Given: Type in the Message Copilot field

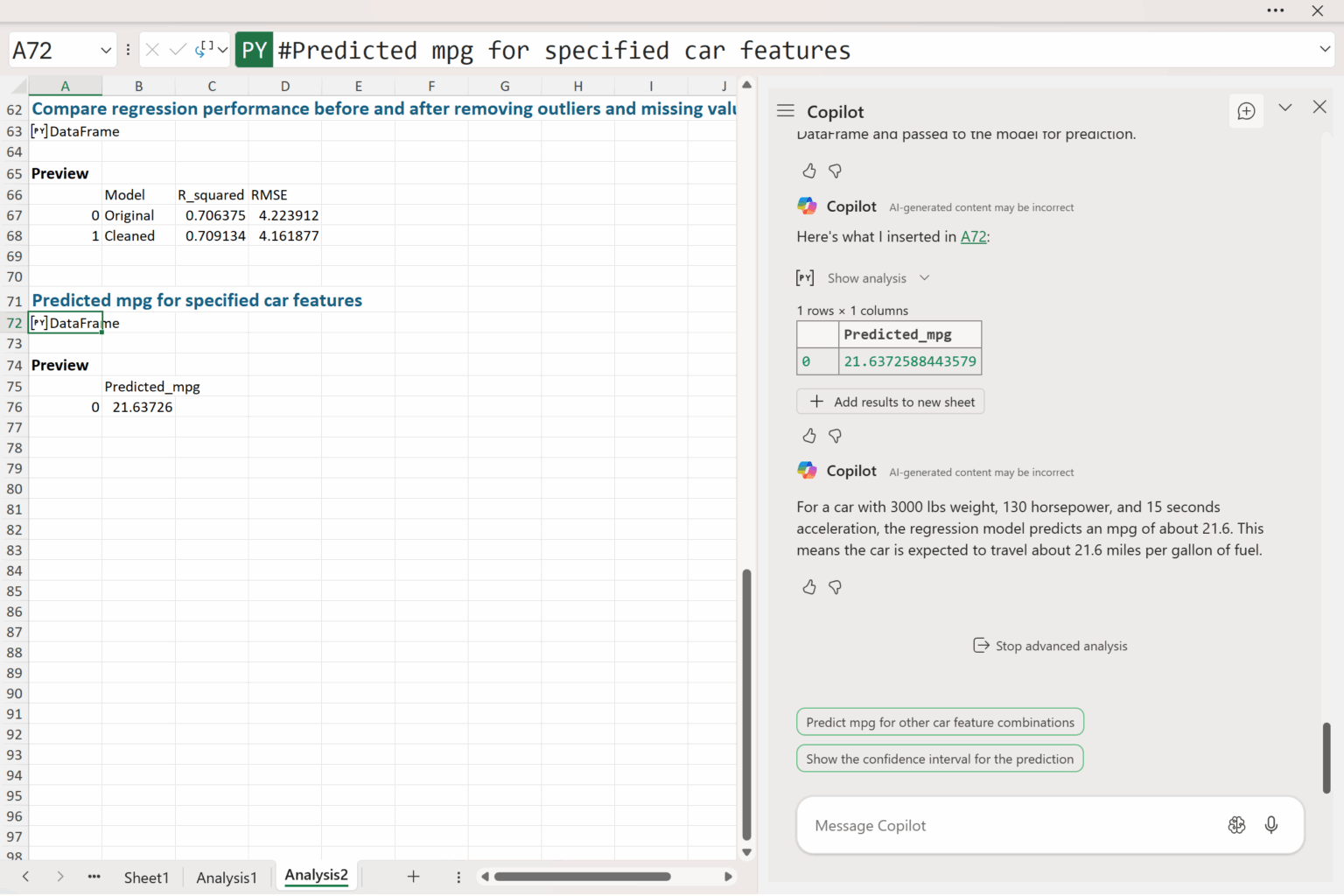Looking at the screenshot, I should click(x=1006, y=825).
